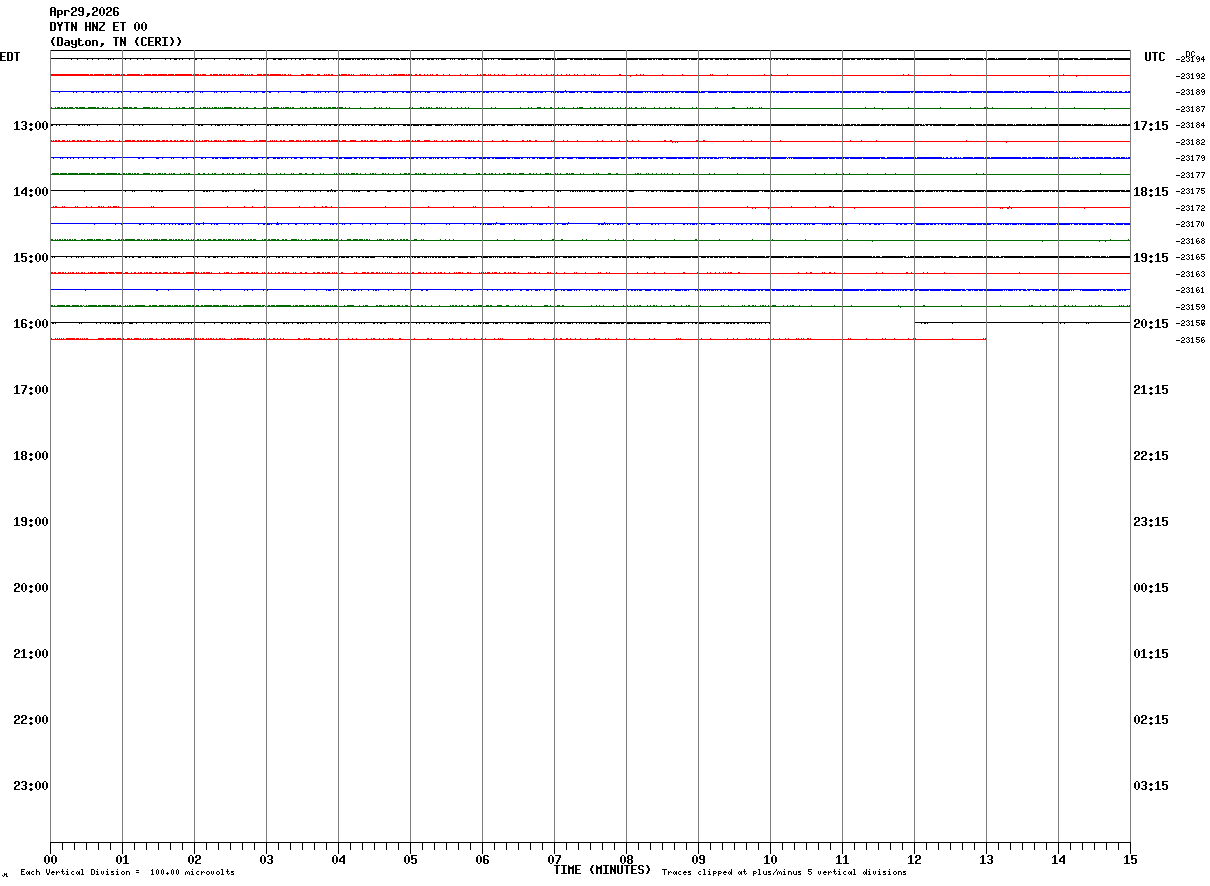The image size is (1210, 886).
Task: Click the '00:15' UTC time label
Action: point(1151,587)
